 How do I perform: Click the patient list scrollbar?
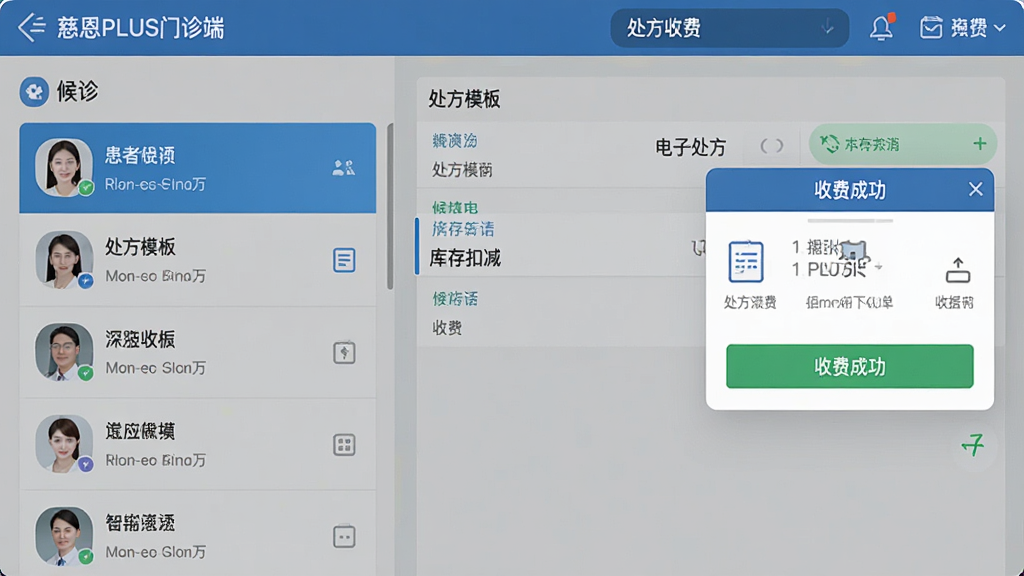coord(390,206)
